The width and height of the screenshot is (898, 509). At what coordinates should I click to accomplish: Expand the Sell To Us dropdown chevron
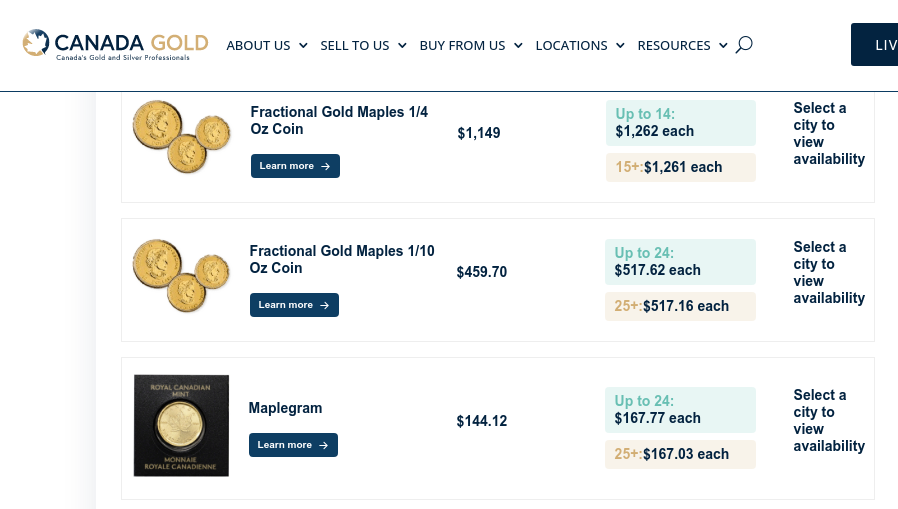[x=402, y=46]
